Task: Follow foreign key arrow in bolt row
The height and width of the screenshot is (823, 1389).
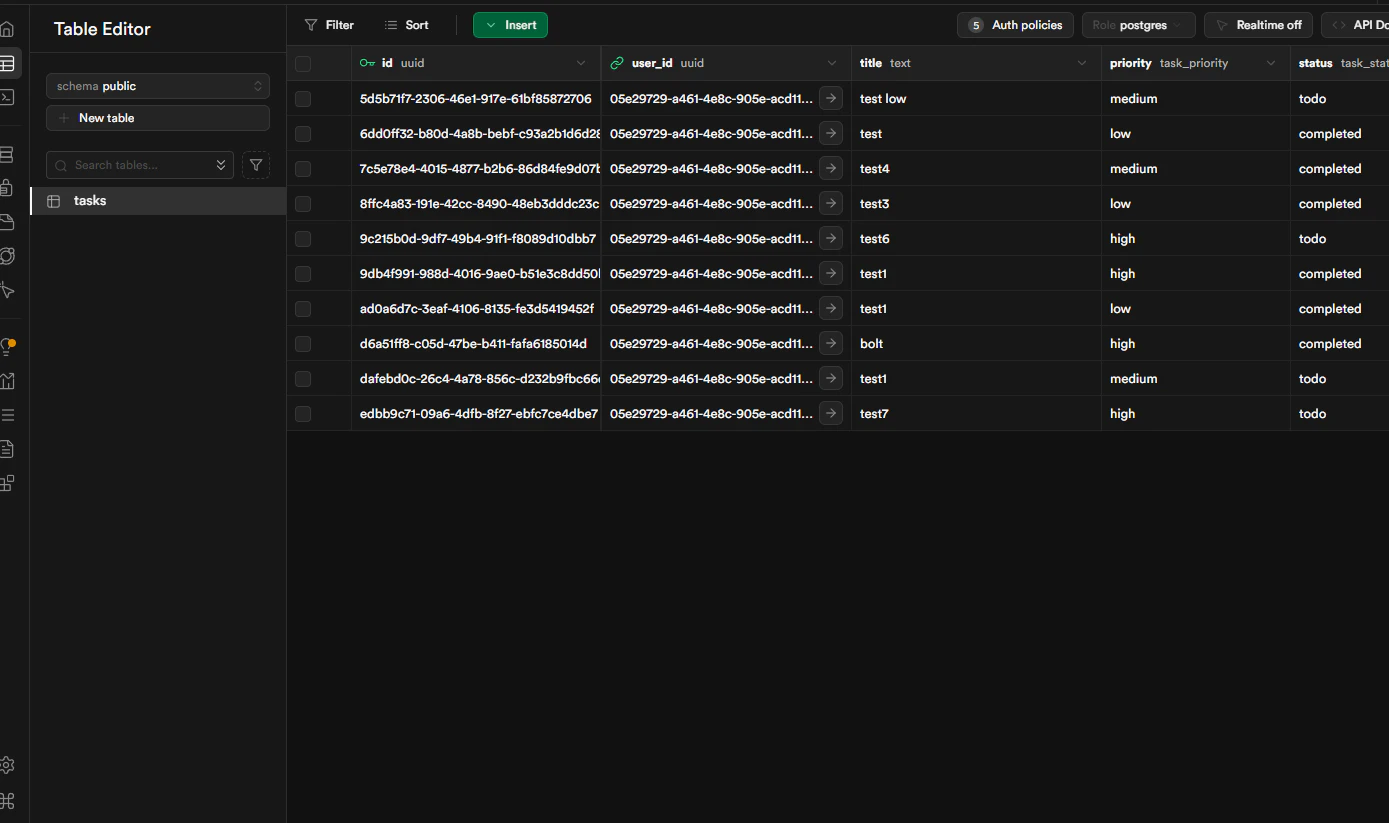Action: pos(831,343)
